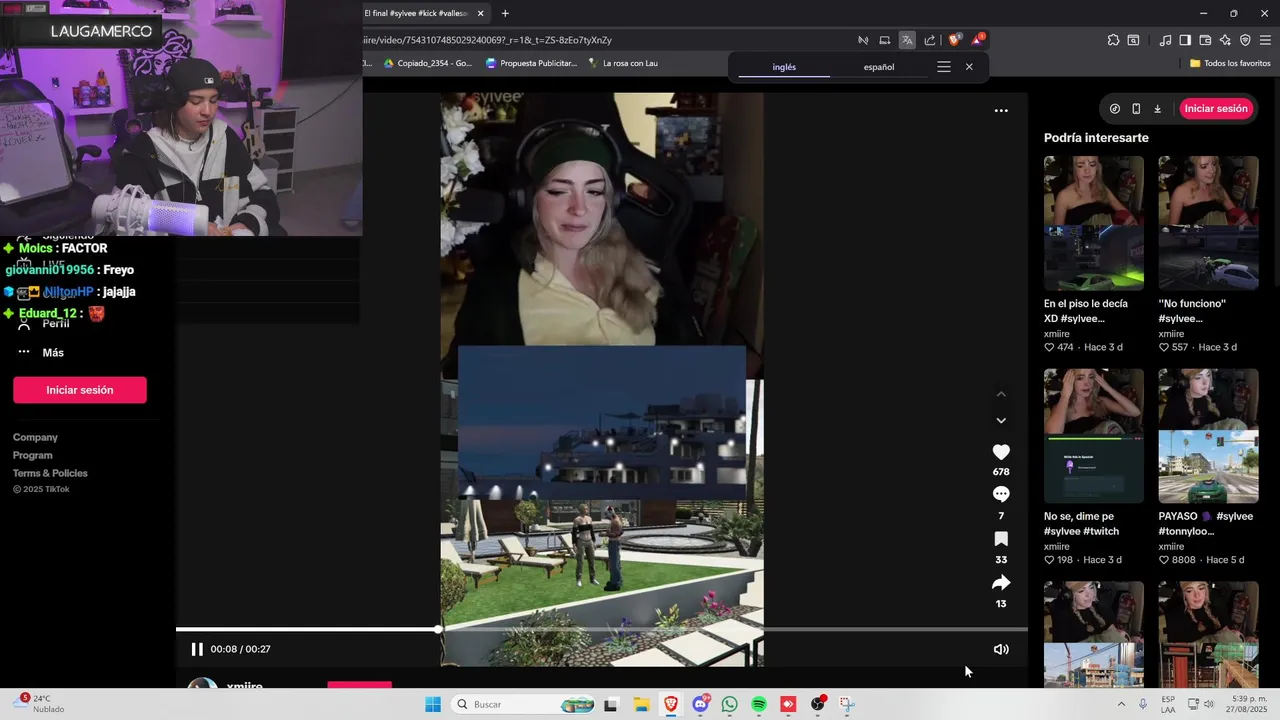Go to previous video with up chevron

click(x=1001, y=394)
